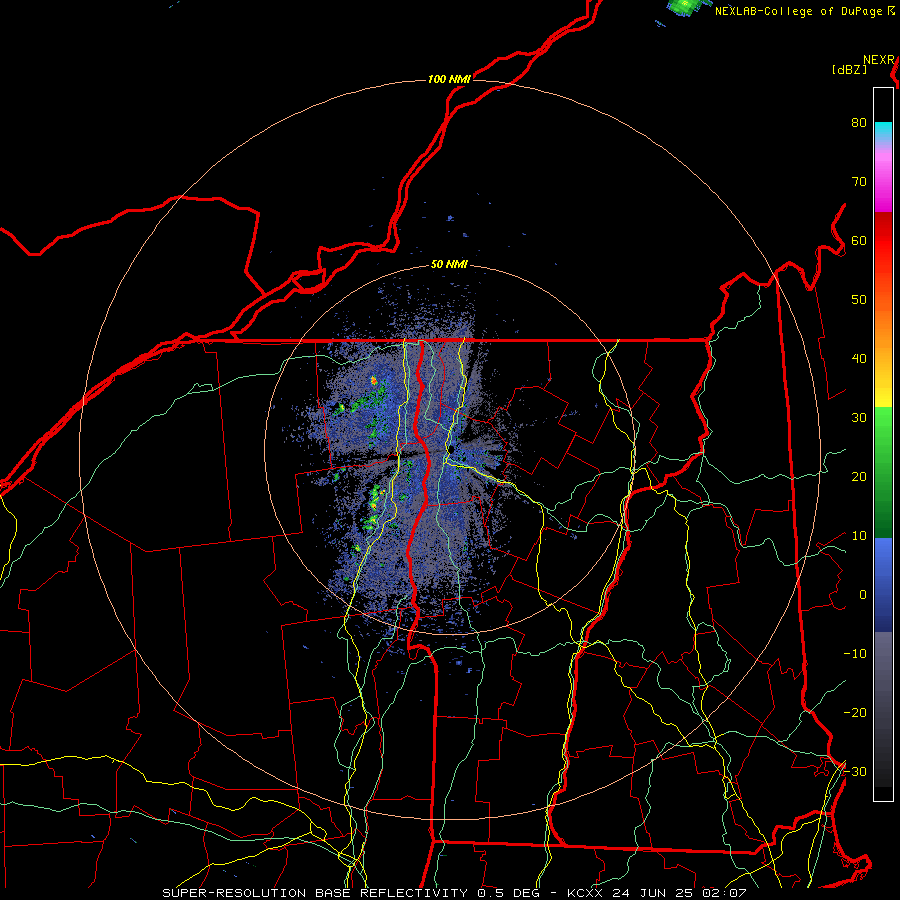Click the bright green segment of the color bar
This screenshot has width=900, height=900.
(x=883, y=425)
